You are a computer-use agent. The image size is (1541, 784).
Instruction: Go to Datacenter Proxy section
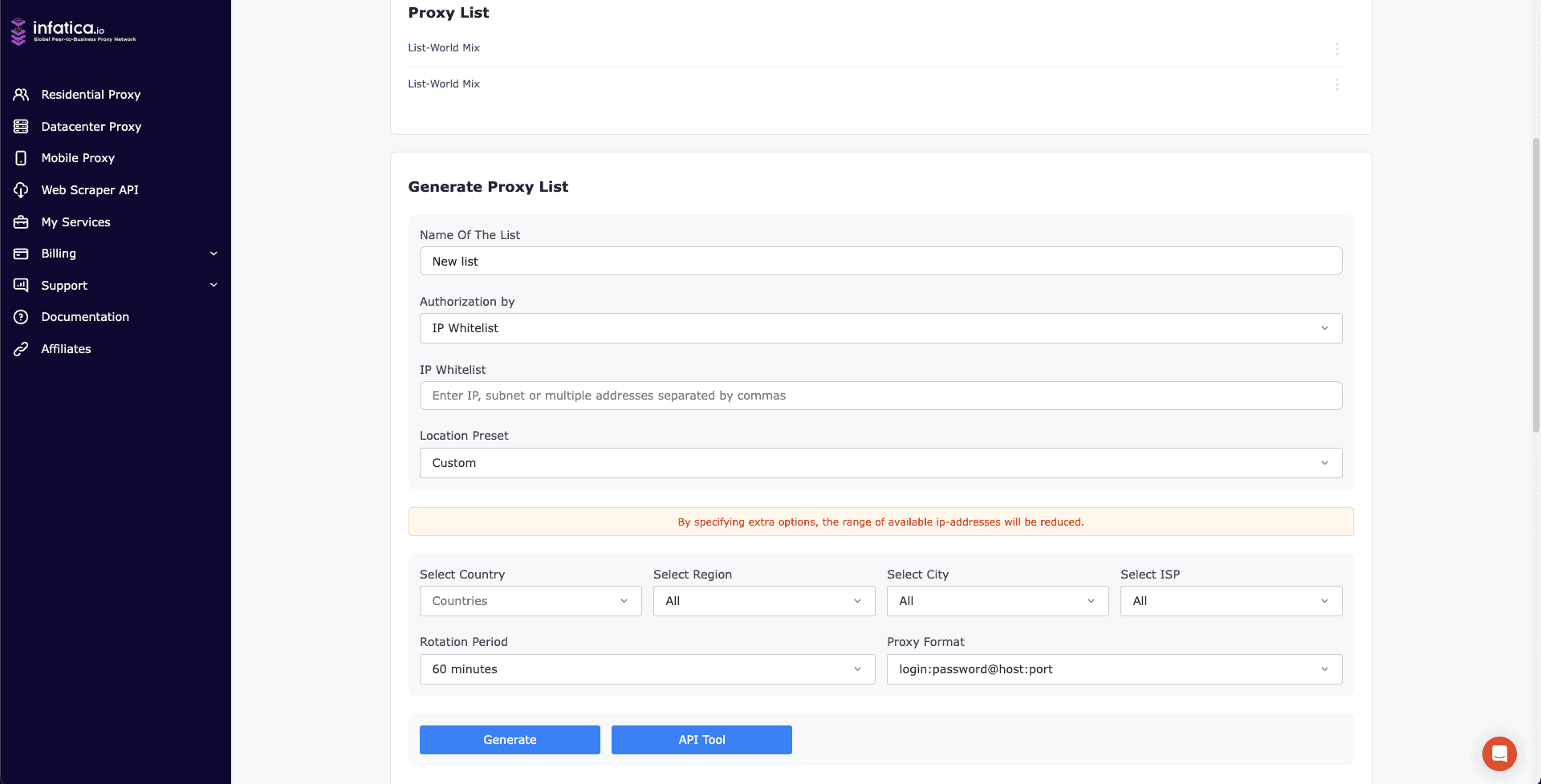pos(91,127)
